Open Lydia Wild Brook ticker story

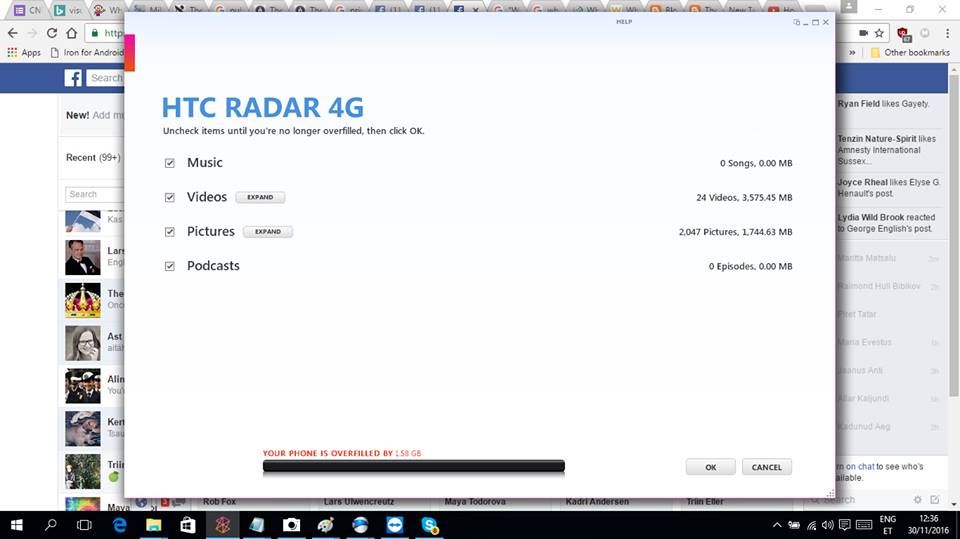pyautogui.click(x=886, y=223)
